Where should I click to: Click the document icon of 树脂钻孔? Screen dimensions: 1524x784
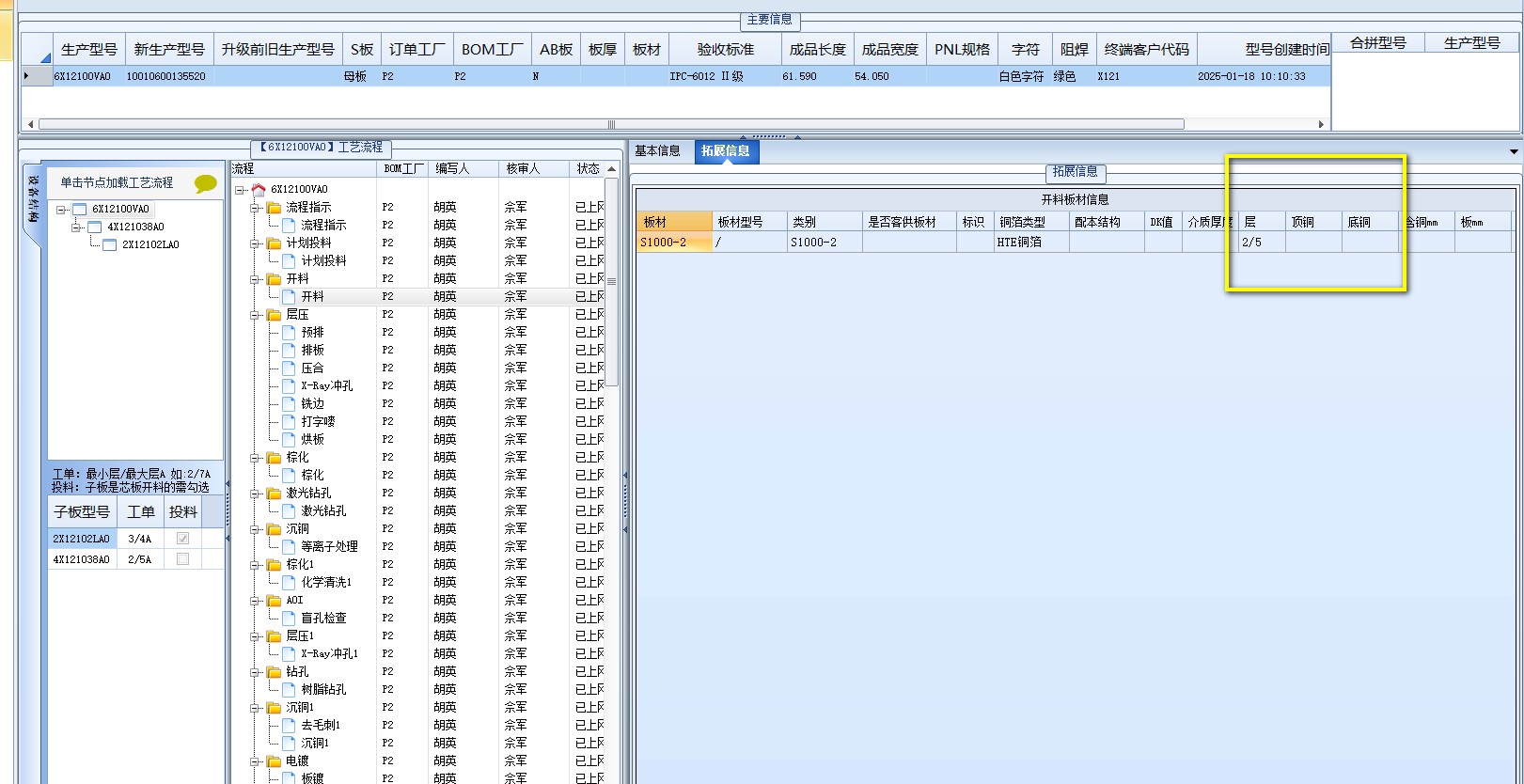tap(289, 689)
